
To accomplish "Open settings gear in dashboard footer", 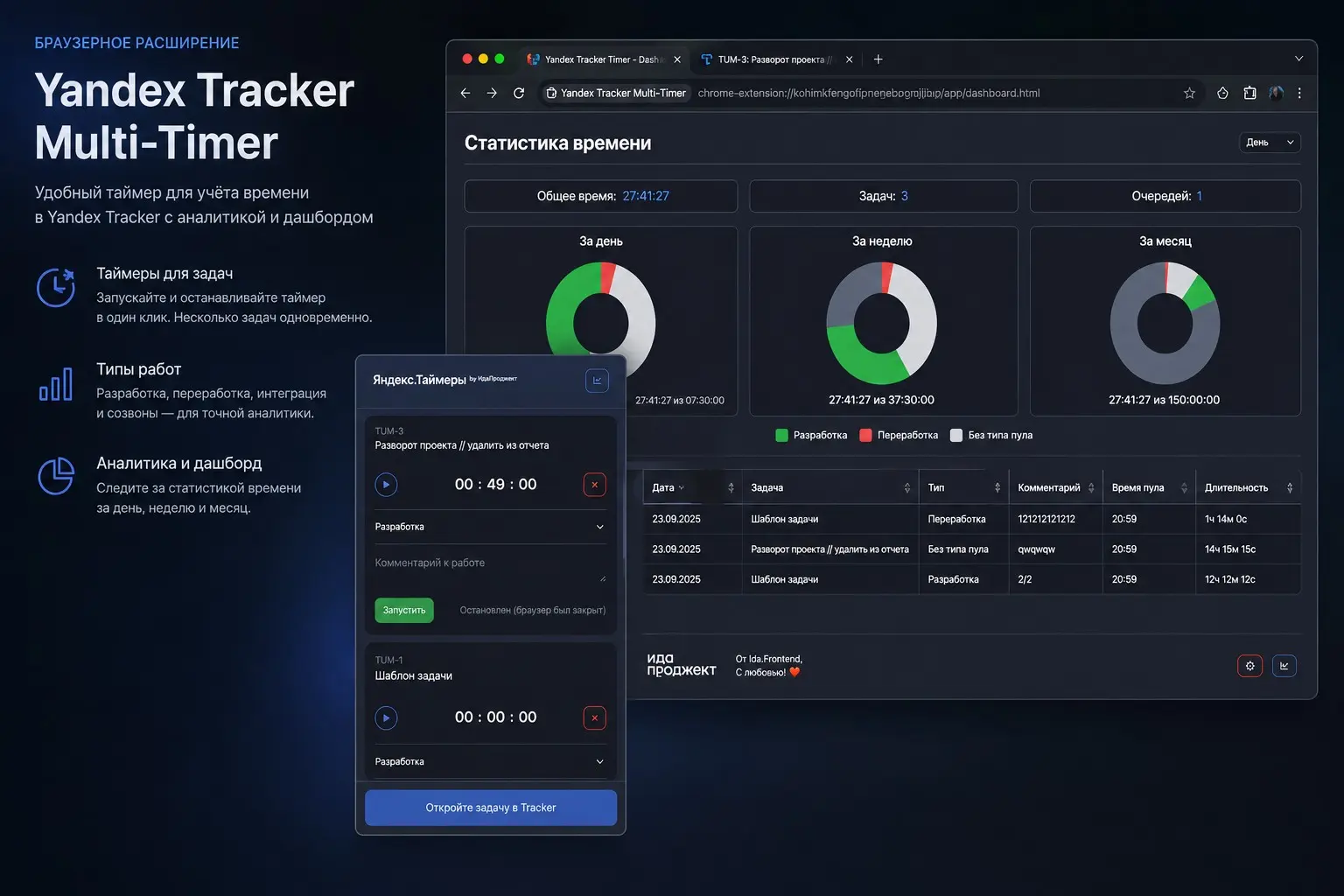I will [1249, 666].
